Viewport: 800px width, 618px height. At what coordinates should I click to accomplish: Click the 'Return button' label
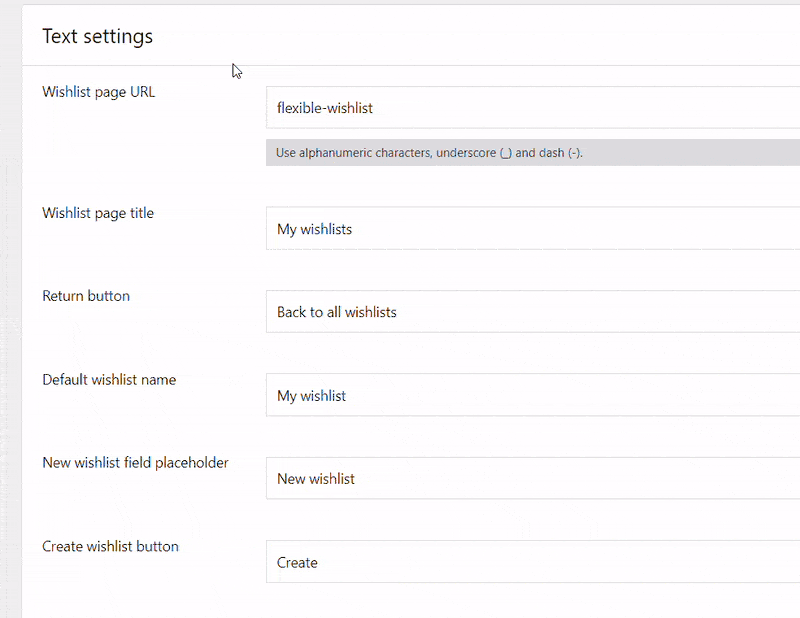coord(86,296)
